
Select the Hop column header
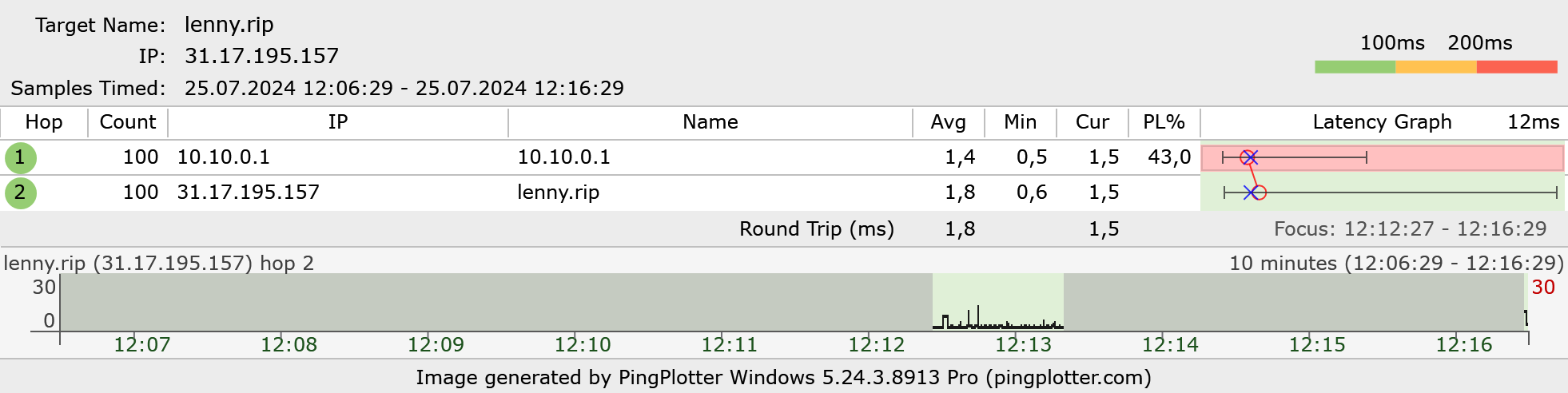tap(44, 122)
